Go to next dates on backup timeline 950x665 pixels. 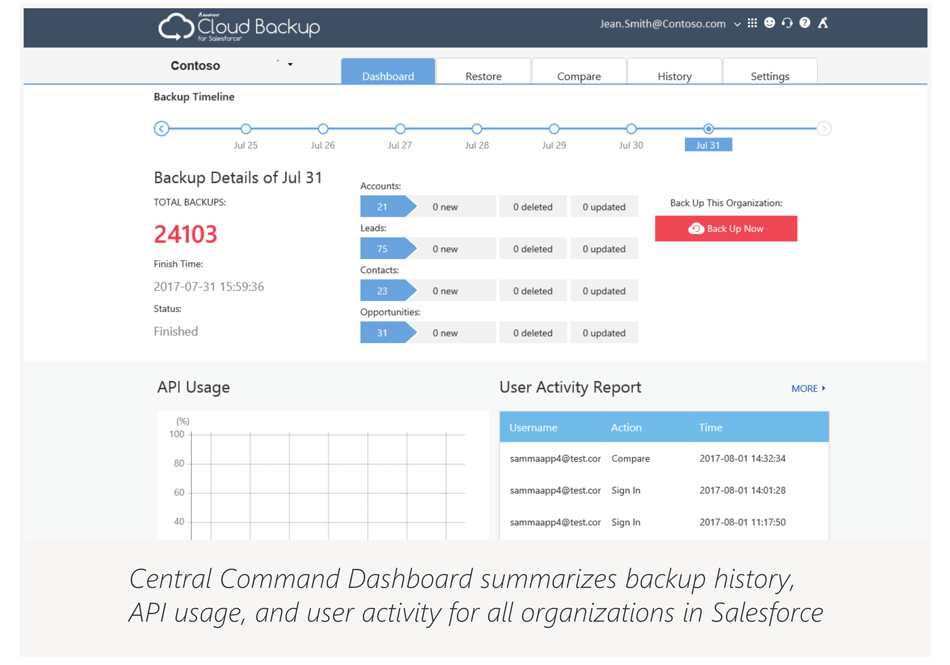(x=824, y=128)
